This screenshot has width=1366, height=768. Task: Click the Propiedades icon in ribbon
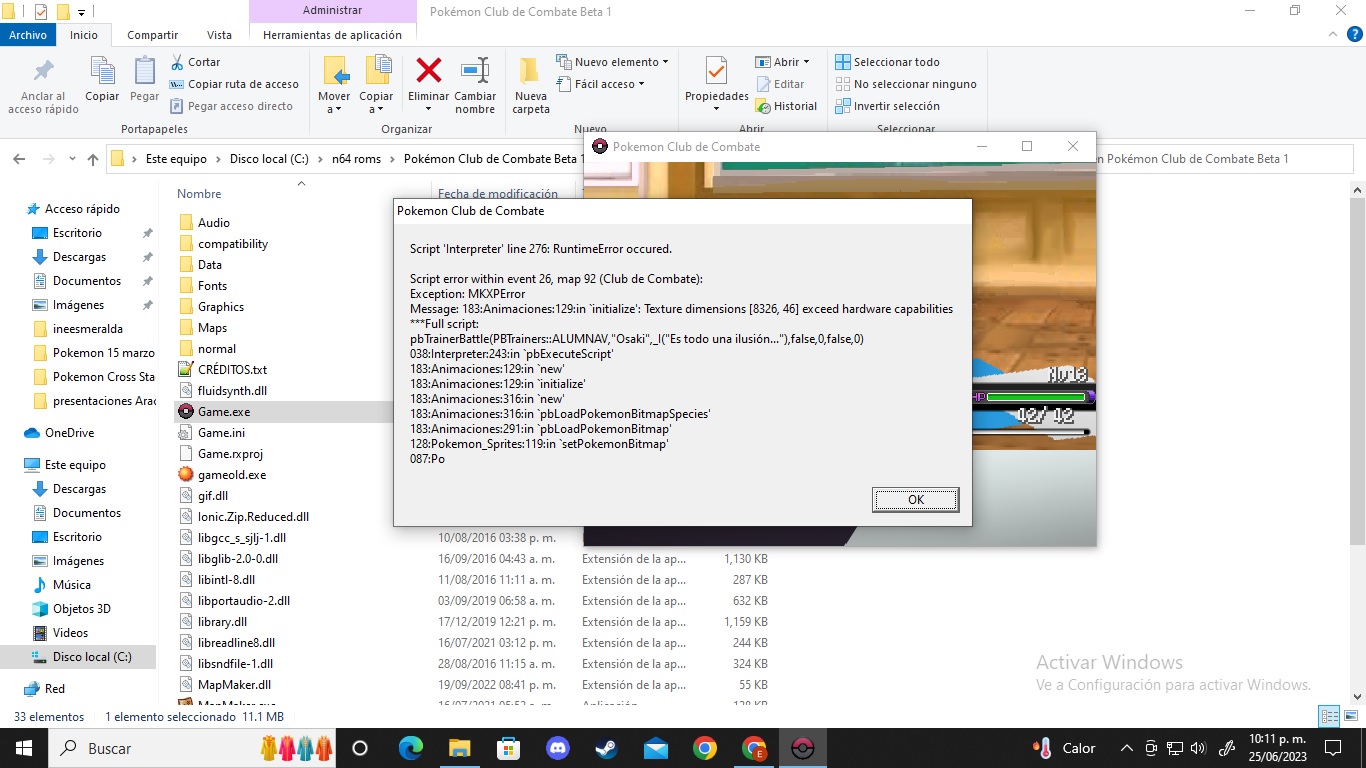[x=716, y=72]
